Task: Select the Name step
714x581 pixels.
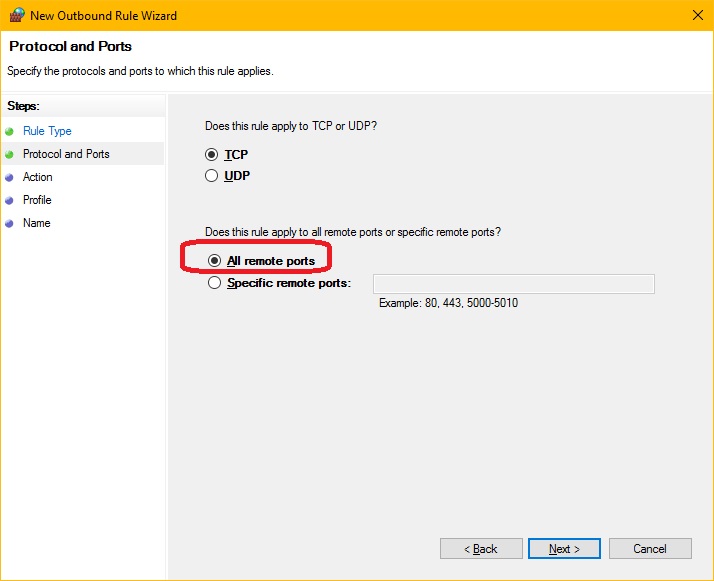Action: [x=36, y=223]
